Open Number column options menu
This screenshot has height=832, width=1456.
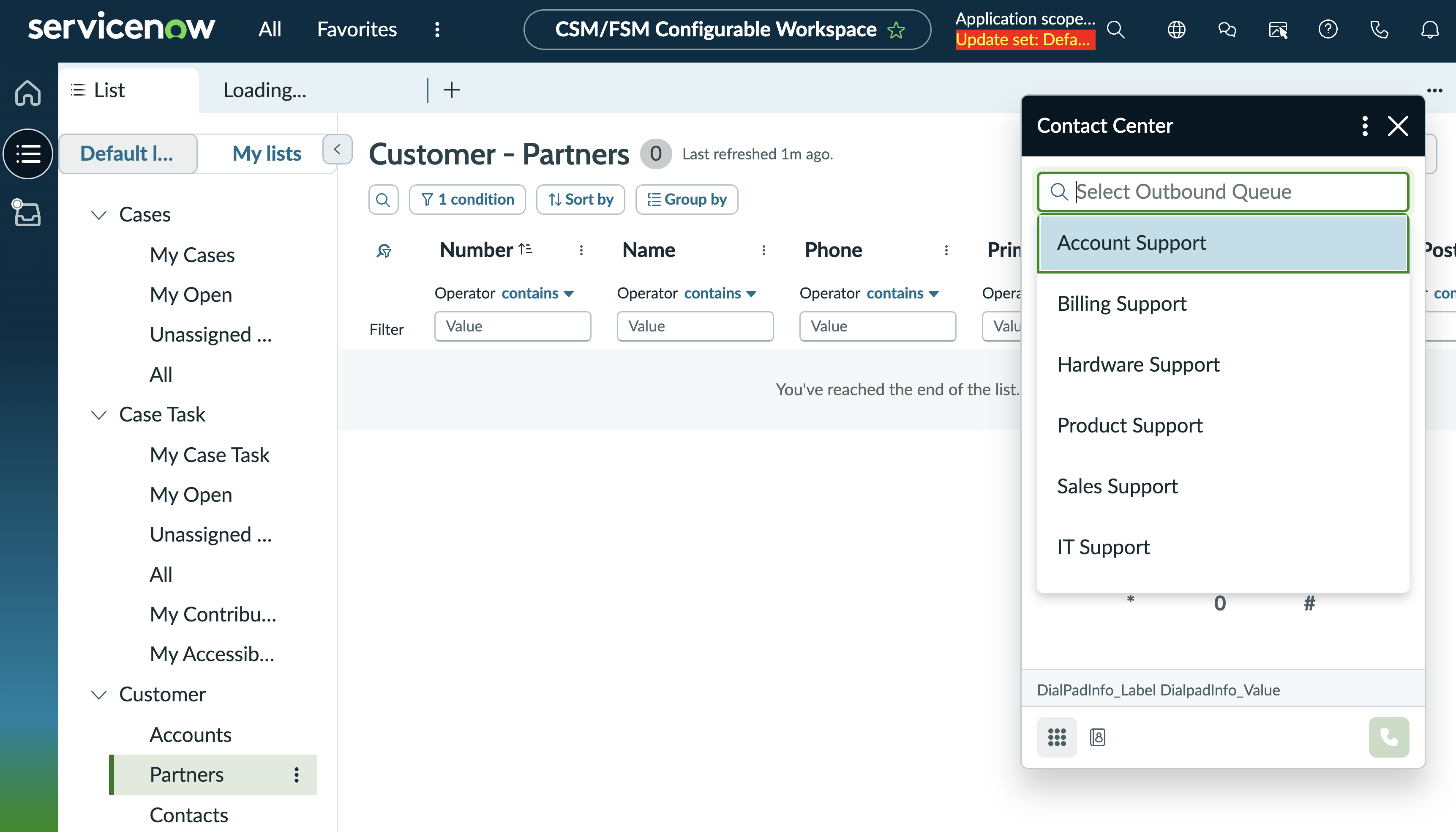pyautogui.click(x=581, y=250)
